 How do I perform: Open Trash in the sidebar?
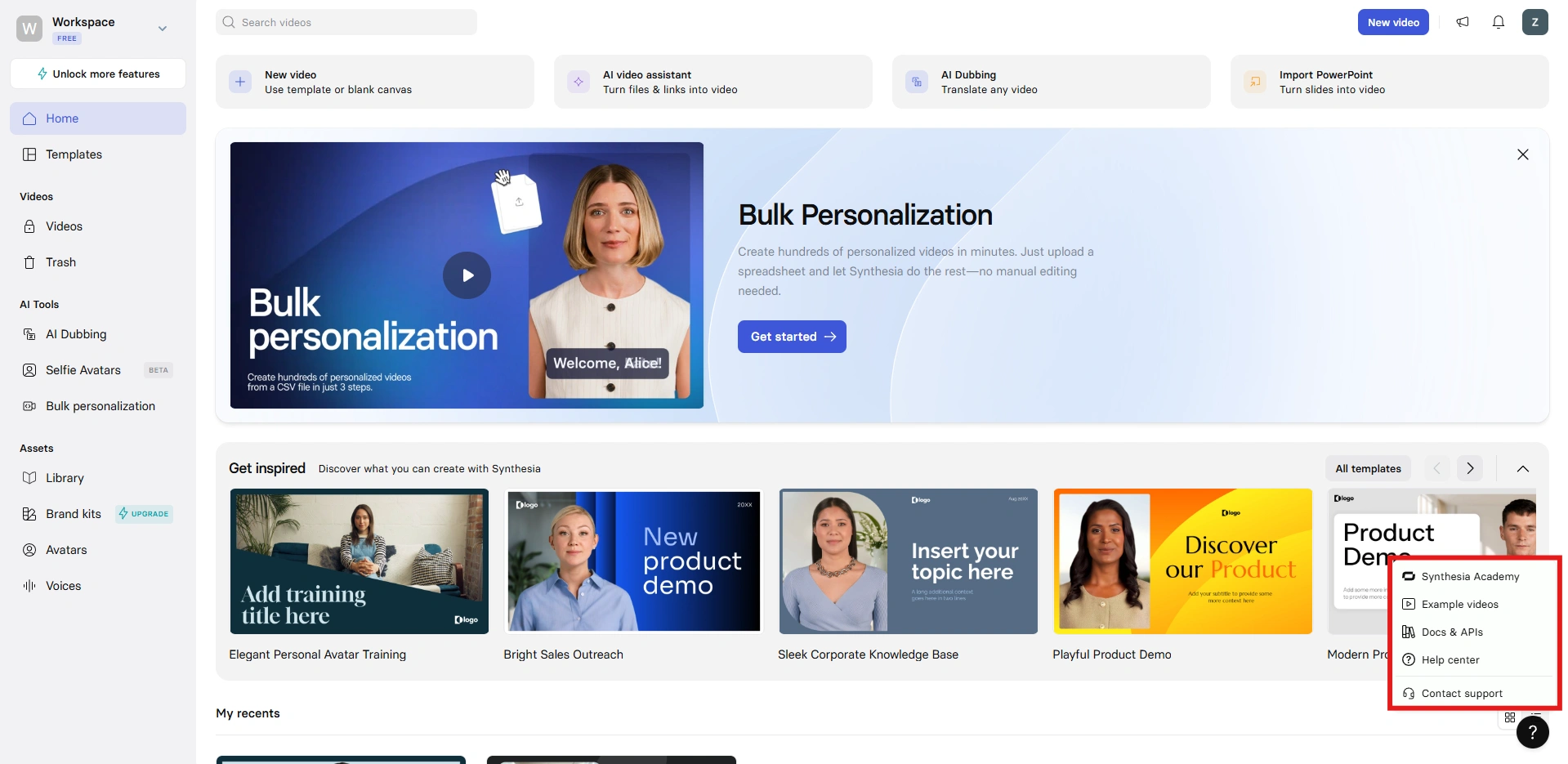pyautogui.click(x=98, y=262)
